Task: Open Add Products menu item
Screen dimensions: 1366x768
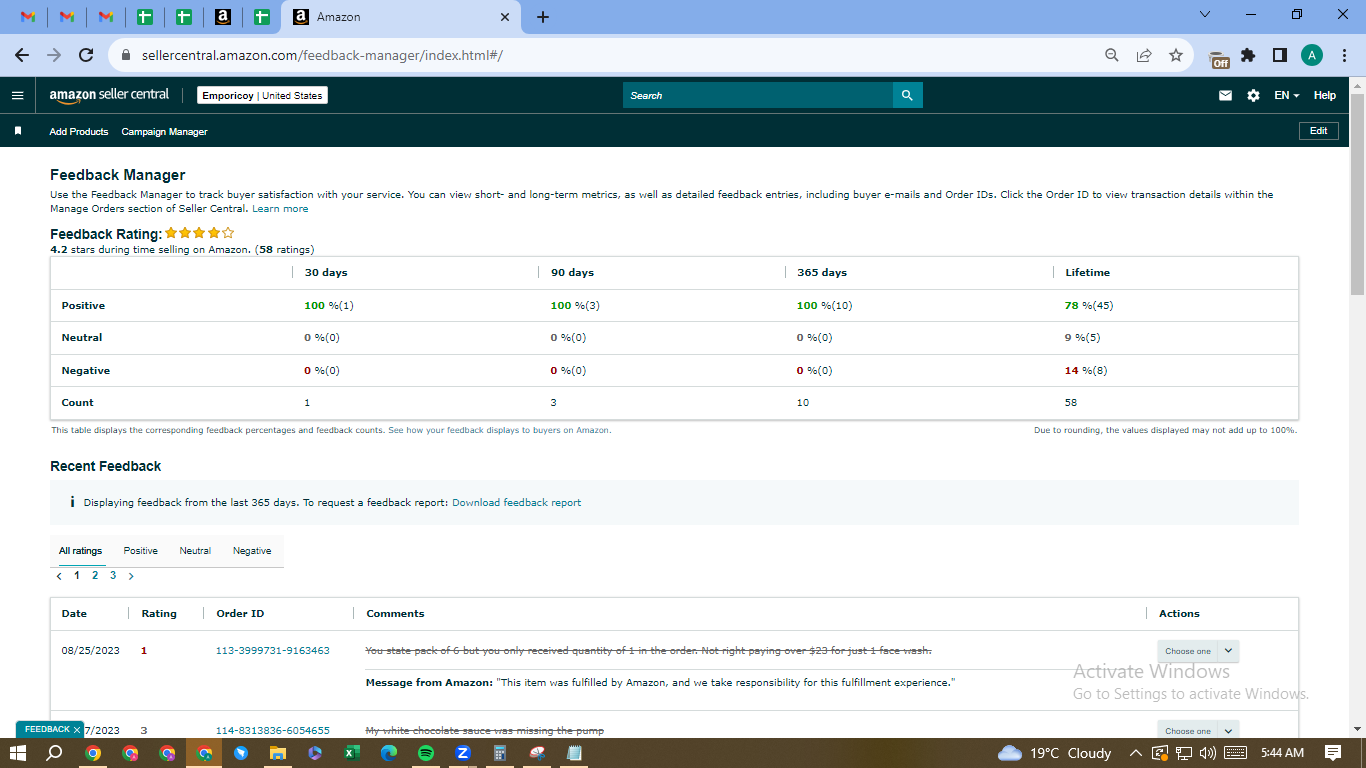Action: (x=79, y=131)
